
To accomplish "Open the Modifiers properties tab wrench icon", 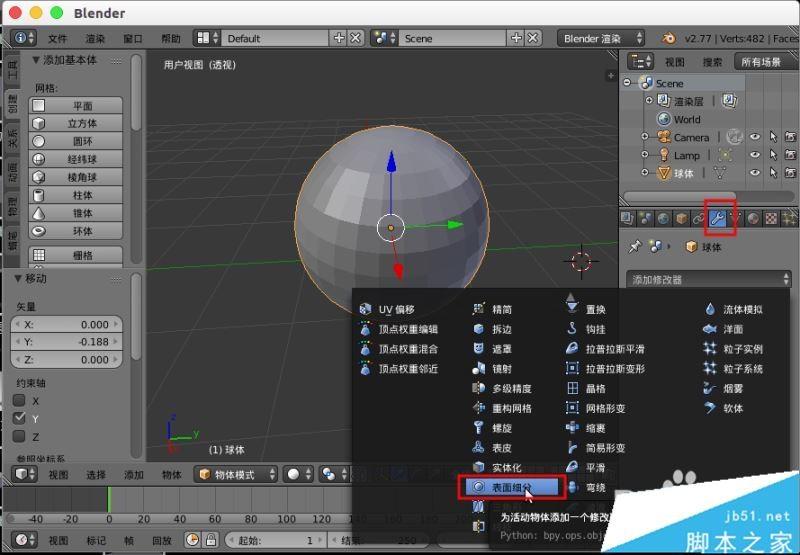I will (717, 218).
